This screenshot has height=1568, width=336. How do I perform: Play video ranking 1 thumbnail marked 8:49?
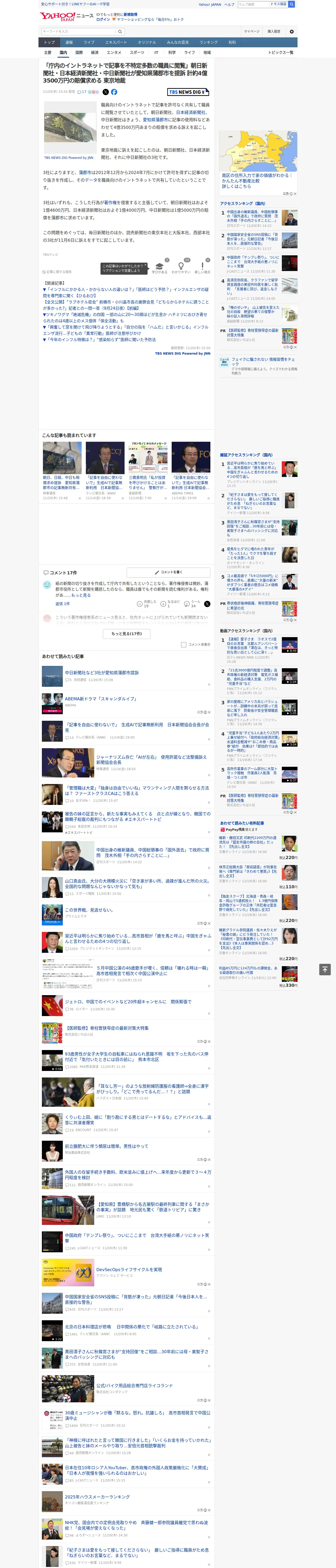point(290,645)
